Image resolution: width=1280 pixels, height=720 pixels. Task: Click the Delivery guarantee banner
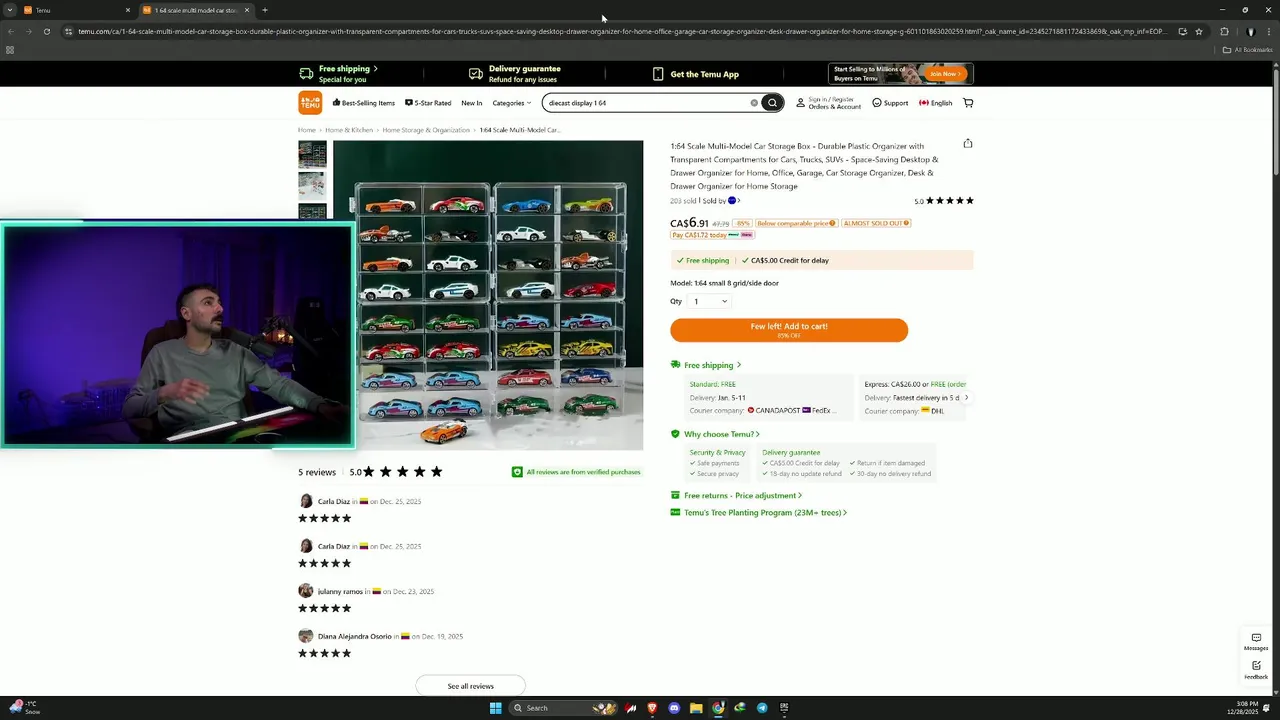(x=515, y=74)
